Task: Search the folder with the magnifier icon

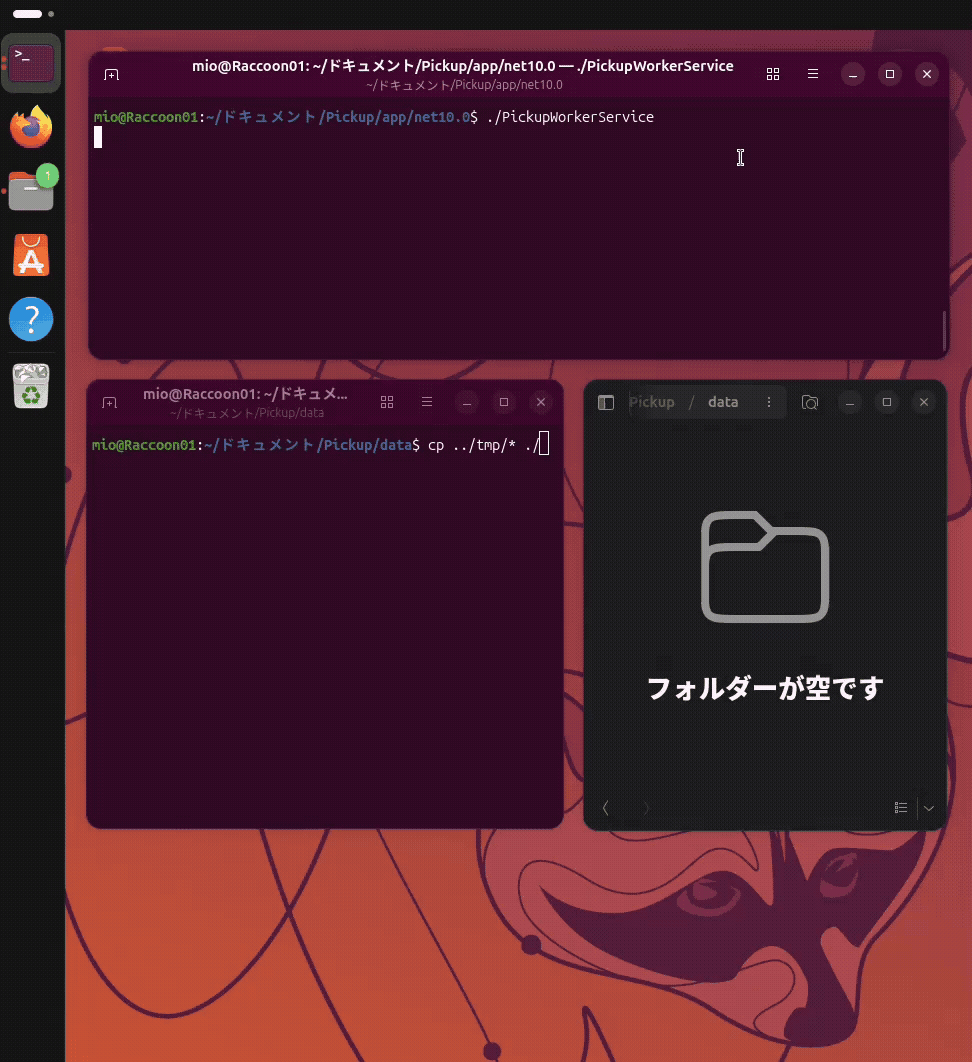Action: point(810,402)
